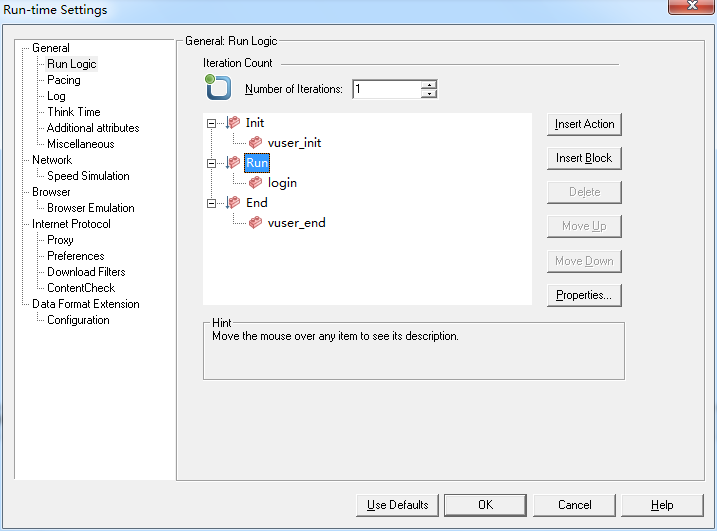Click the vuser_end action icon
Image resolution: width=717 pixels, height=531 pixels.
pos(255,223)
